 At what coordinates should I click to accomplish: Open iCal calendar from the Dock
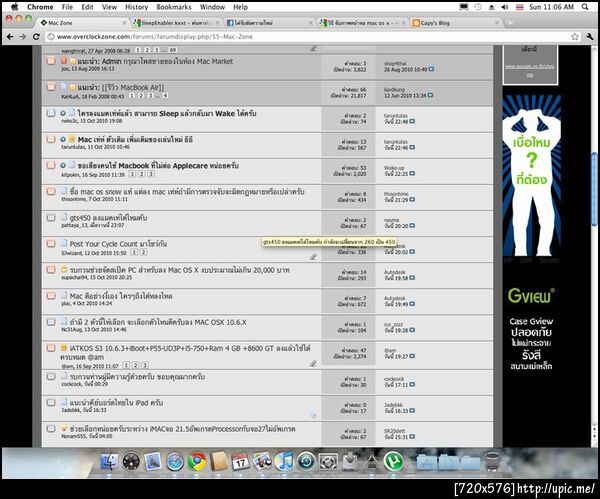tap(241, 462)
